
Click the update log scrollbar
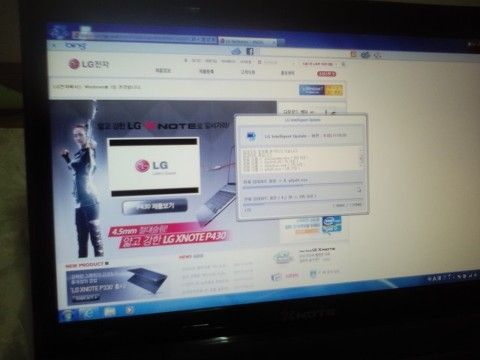click(361, 159)
